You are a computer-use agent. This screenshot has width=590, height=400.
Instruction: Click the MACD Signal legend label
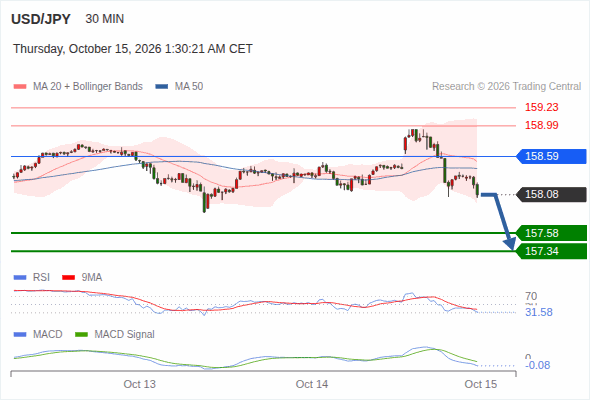point(124,335)
